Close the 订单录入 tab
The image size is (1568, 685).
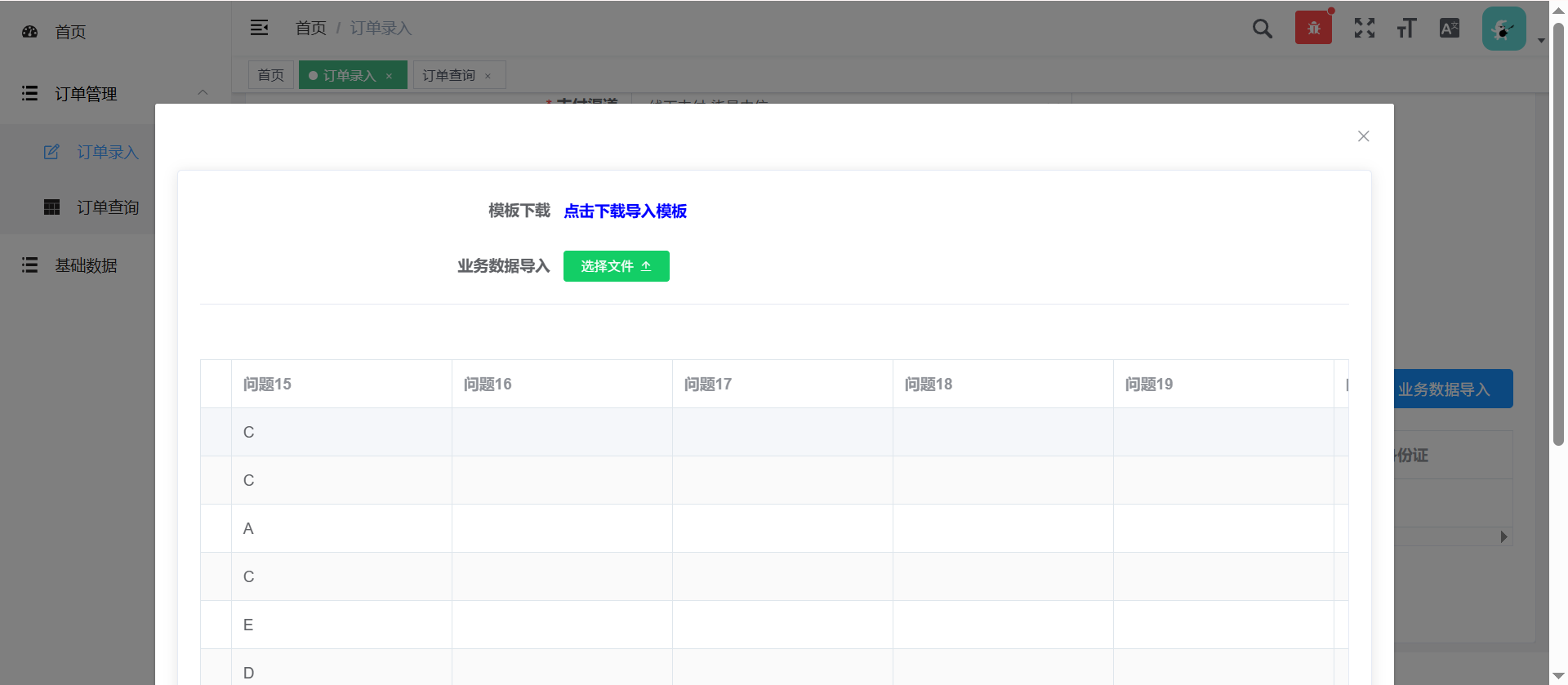tap(389, 76)
